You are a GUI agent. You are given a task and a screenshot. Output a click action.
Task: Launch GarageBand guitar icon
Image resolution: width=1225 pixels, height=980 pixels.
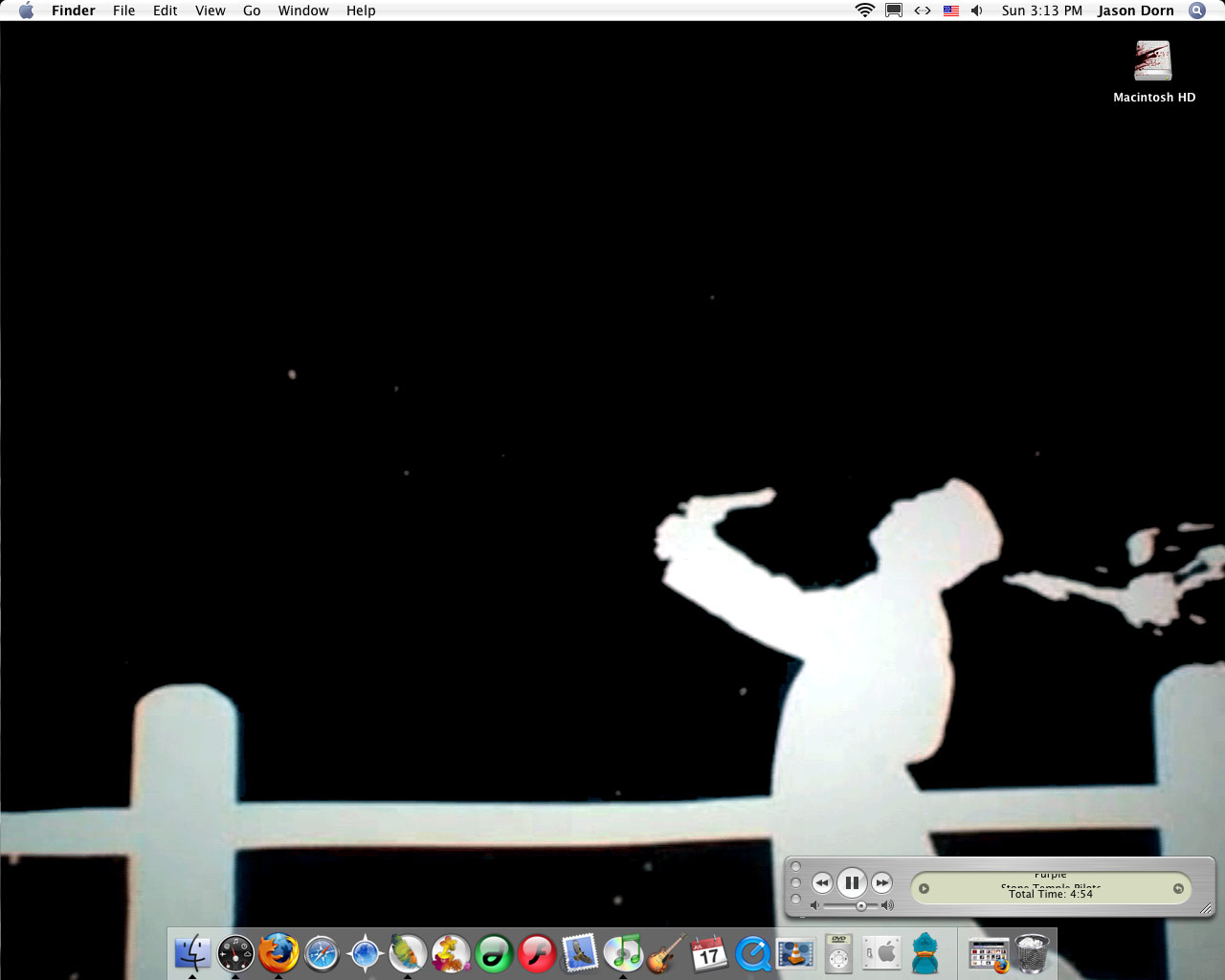click(x=666, y=953)
